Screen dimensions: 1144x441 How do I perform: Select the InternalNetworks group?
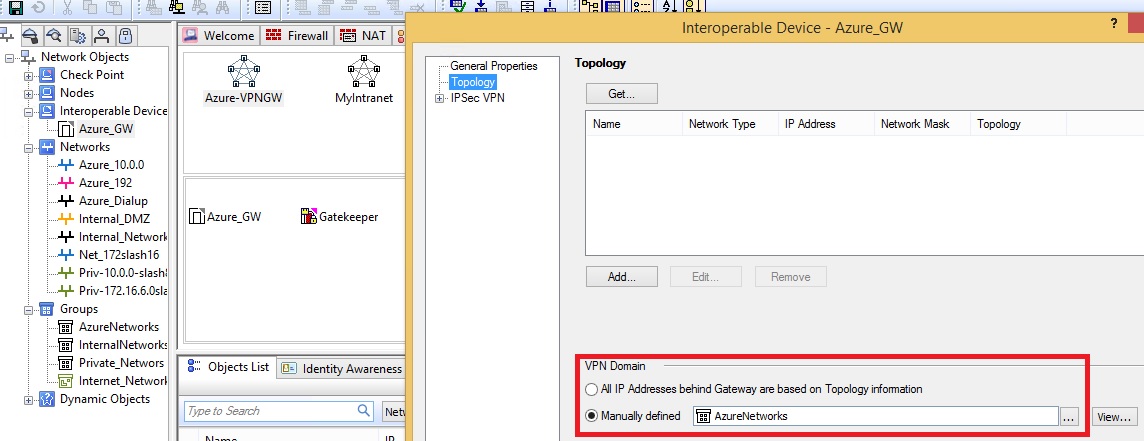123,345
